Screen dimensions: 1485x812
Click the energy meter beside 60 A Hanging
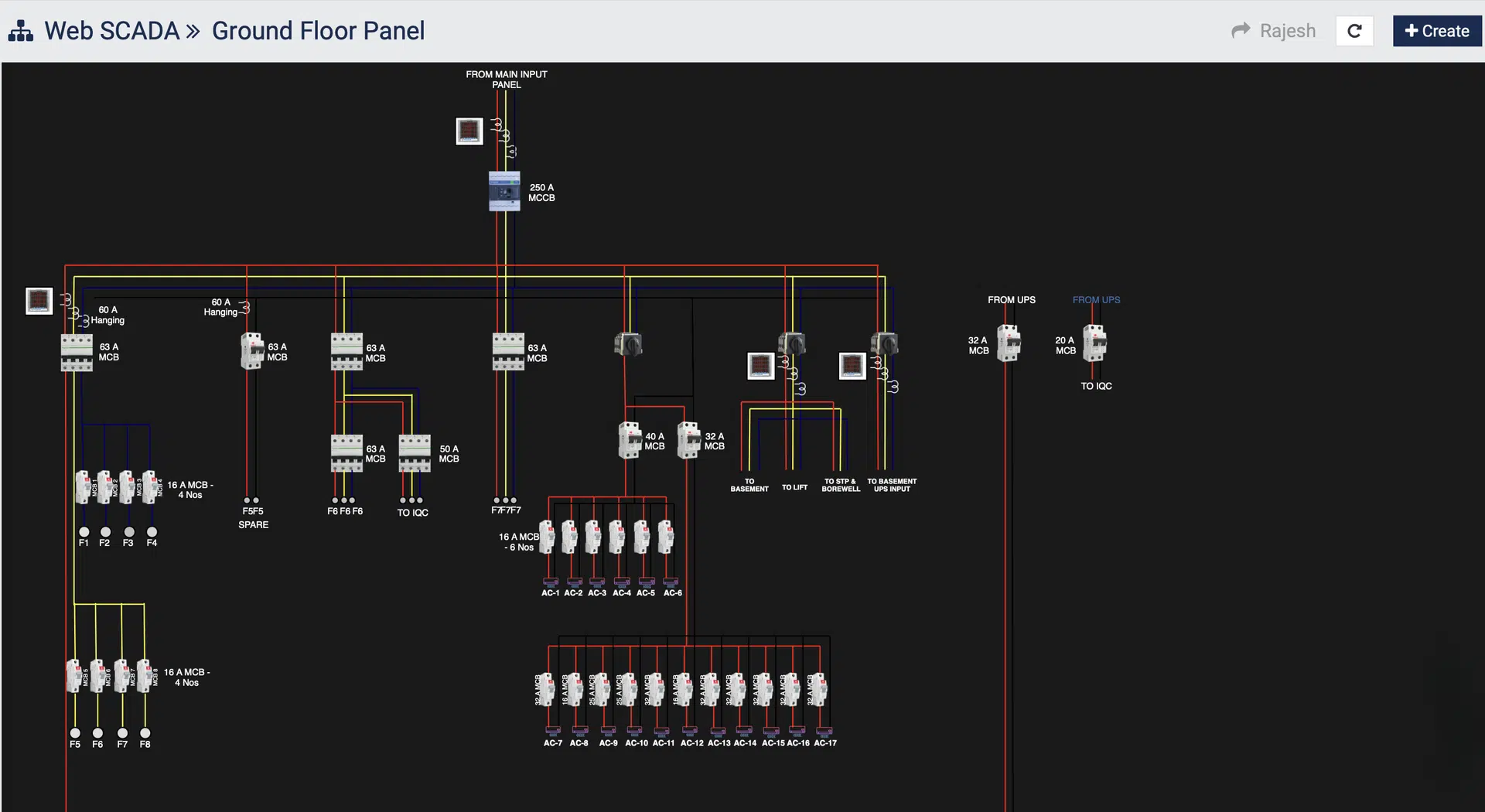(39, 301)
